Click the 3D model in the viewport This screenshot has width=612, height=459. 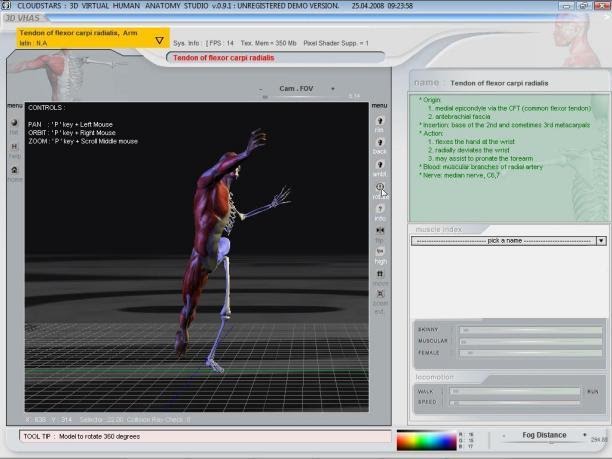point(219,250)
